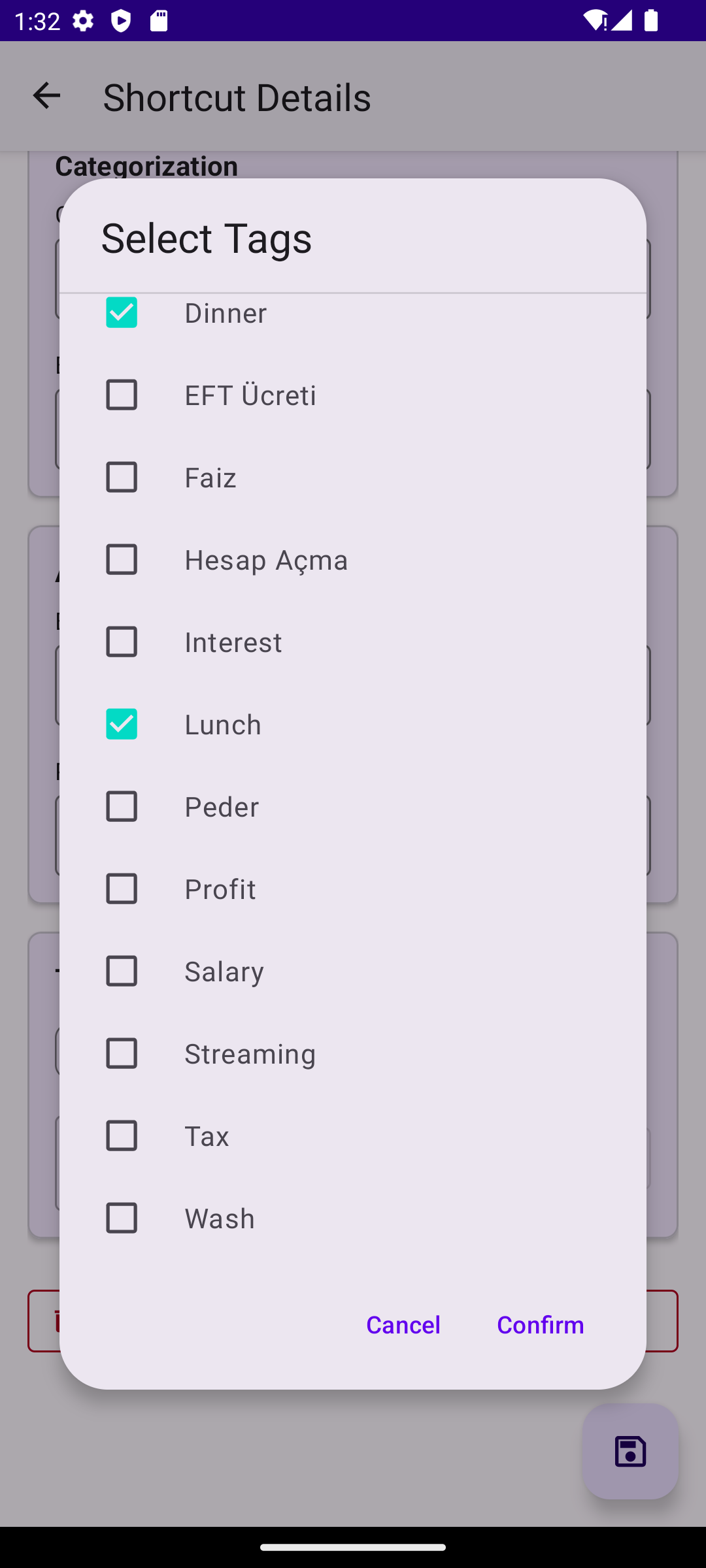Check the Tax tag checkbox

(122, 1135)
